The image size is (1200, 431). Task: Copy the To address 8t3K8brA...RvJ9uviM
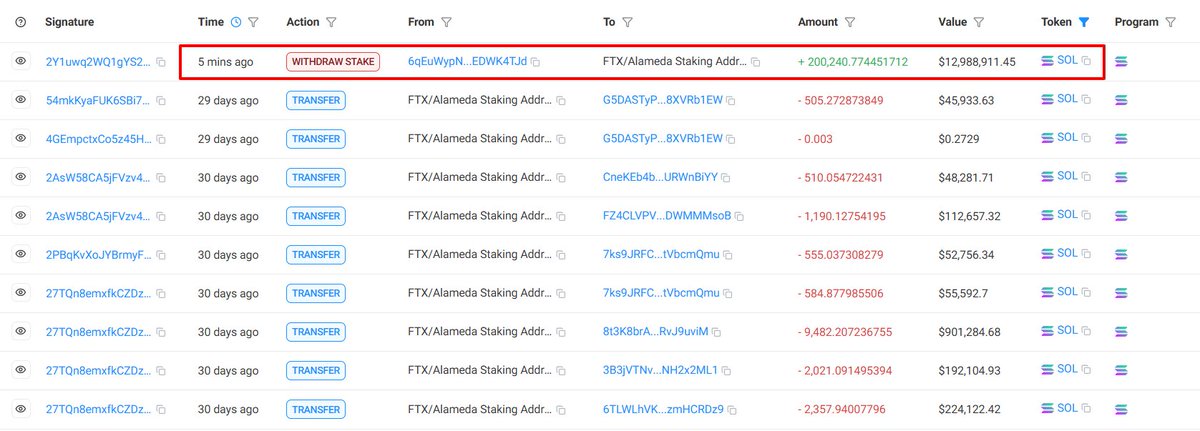click(x=717, y=332)
